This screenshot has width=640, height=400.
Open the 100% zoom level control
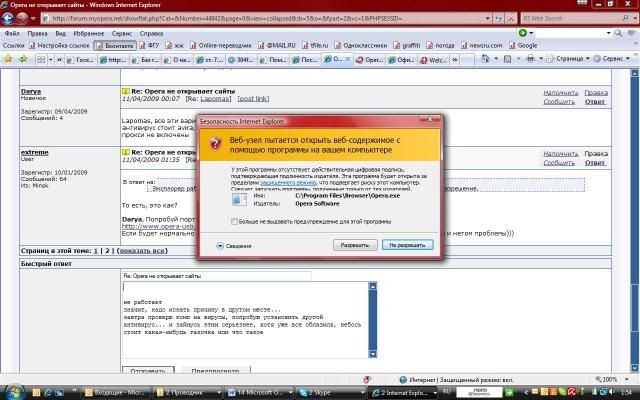pyautogui.click(x=611, y=380)
